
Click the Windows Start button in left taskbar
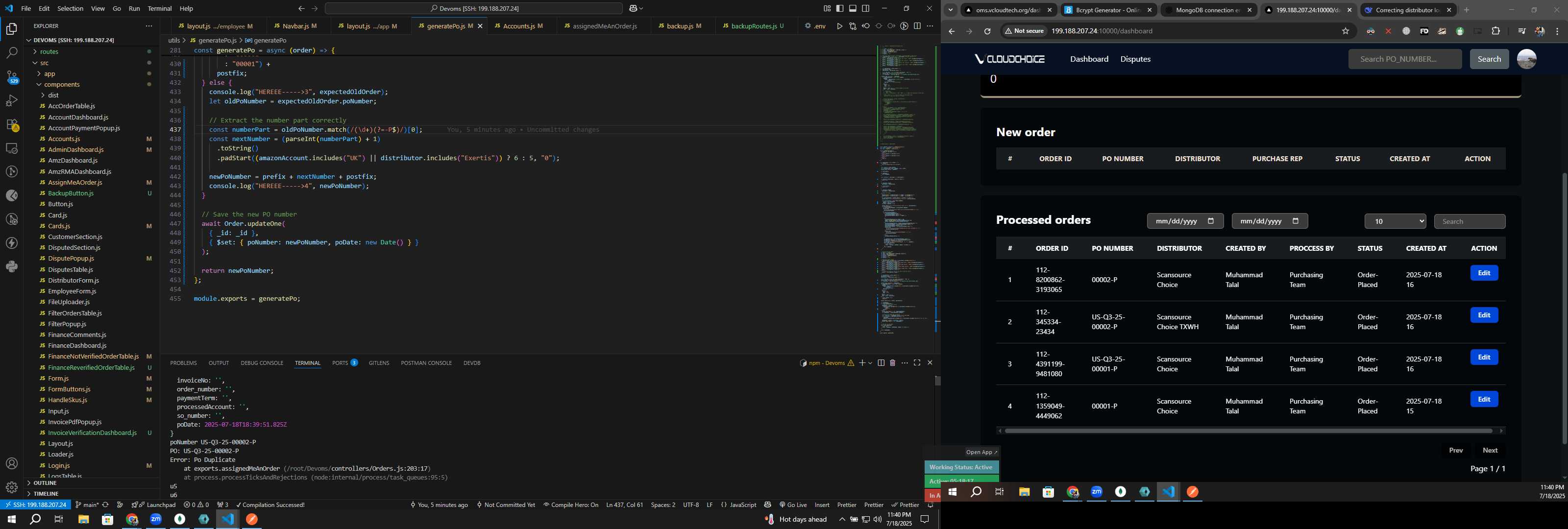point(11,519)
